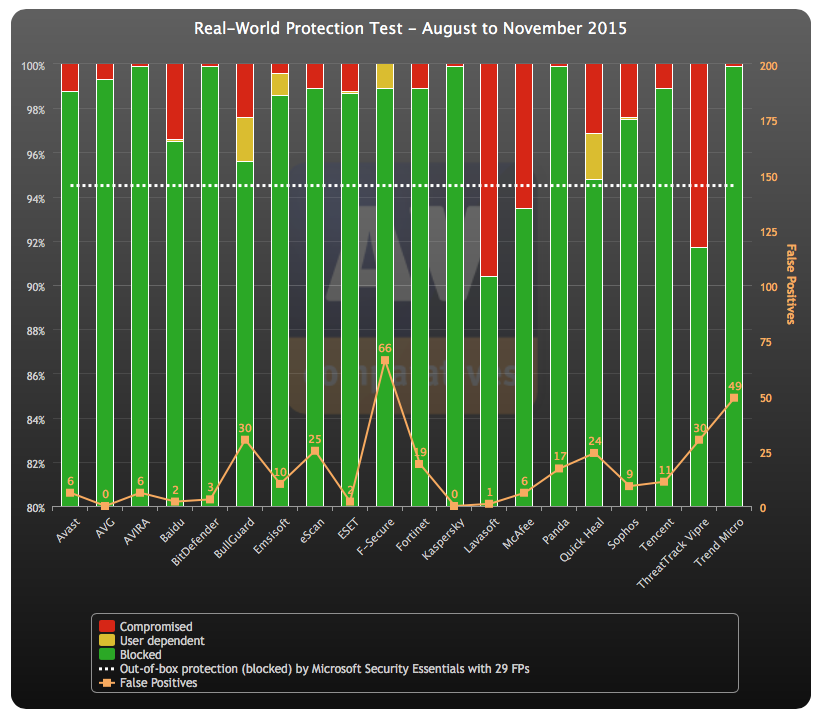Click the BitDefender axis label

(195, 542)
